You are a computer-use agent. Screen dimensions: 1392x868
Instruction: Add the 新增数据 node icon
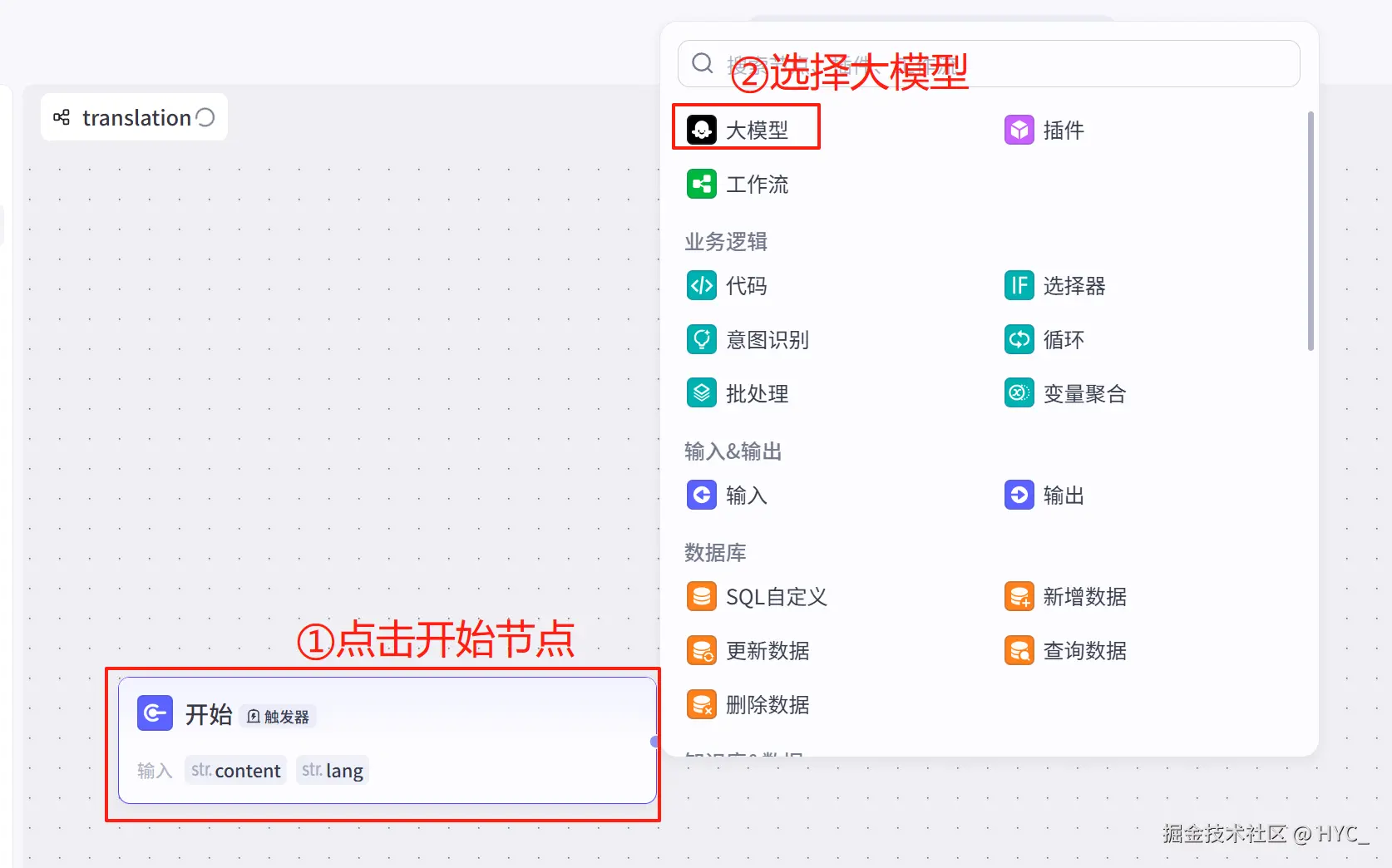point(1019,596)
